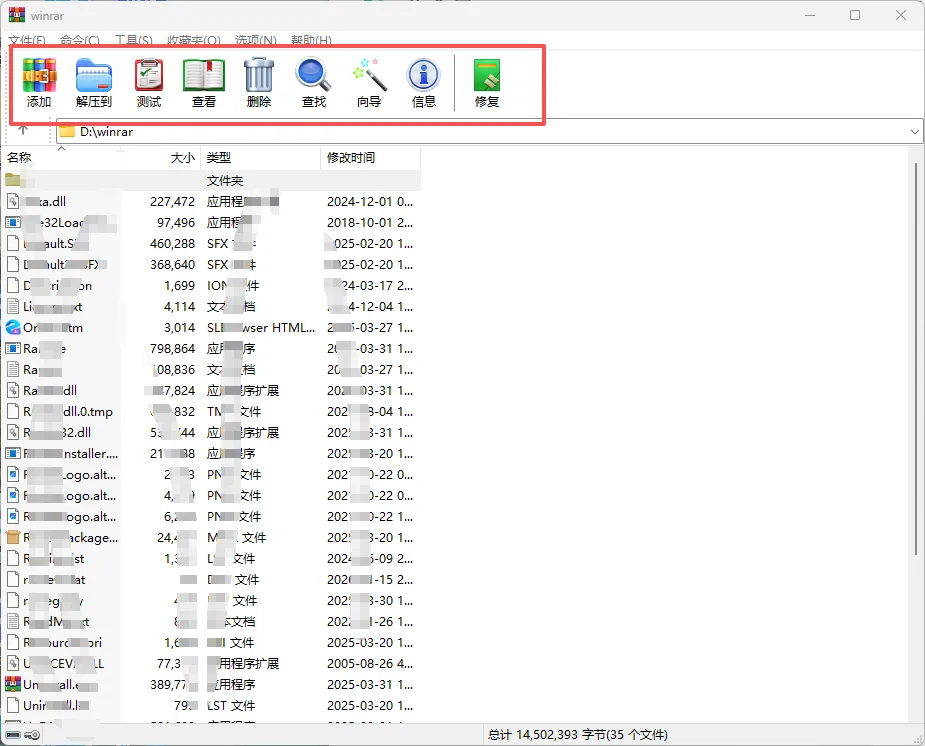Select the file sized 3,014
The image size is (925, 746).
pos(211,327)
